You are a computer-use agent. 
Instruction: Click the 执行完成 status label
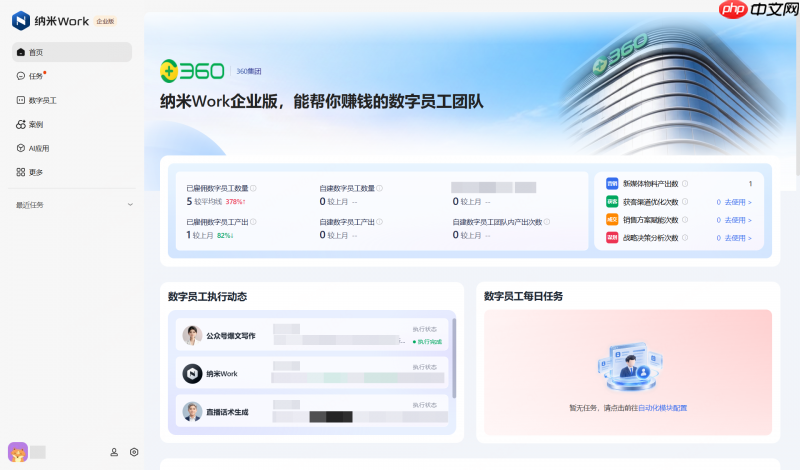428,342
